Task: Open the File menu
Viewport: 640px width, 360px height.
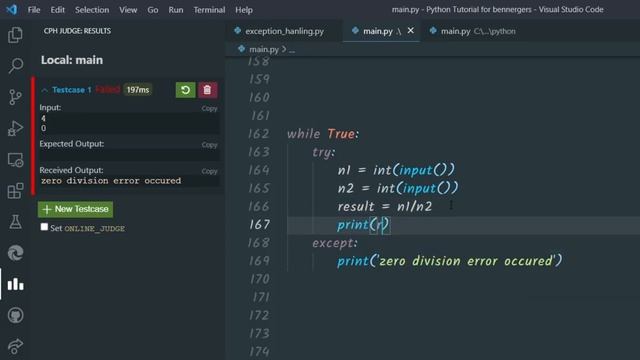Action: tap(34, 10)
